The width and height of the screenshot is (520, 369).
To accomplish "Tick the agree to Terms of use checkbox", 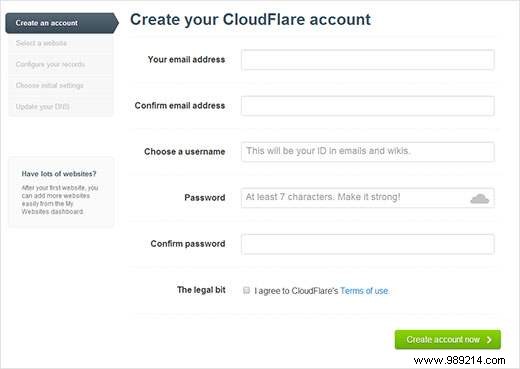I will click(246, 290).
